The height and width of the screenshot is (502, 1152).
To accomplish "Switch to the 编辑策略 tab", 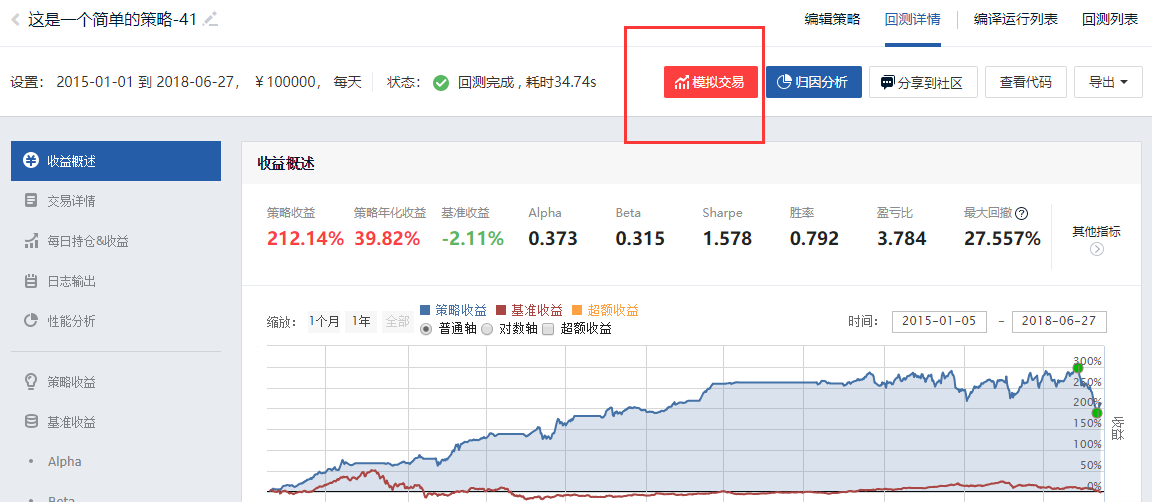I will (832, 19).
